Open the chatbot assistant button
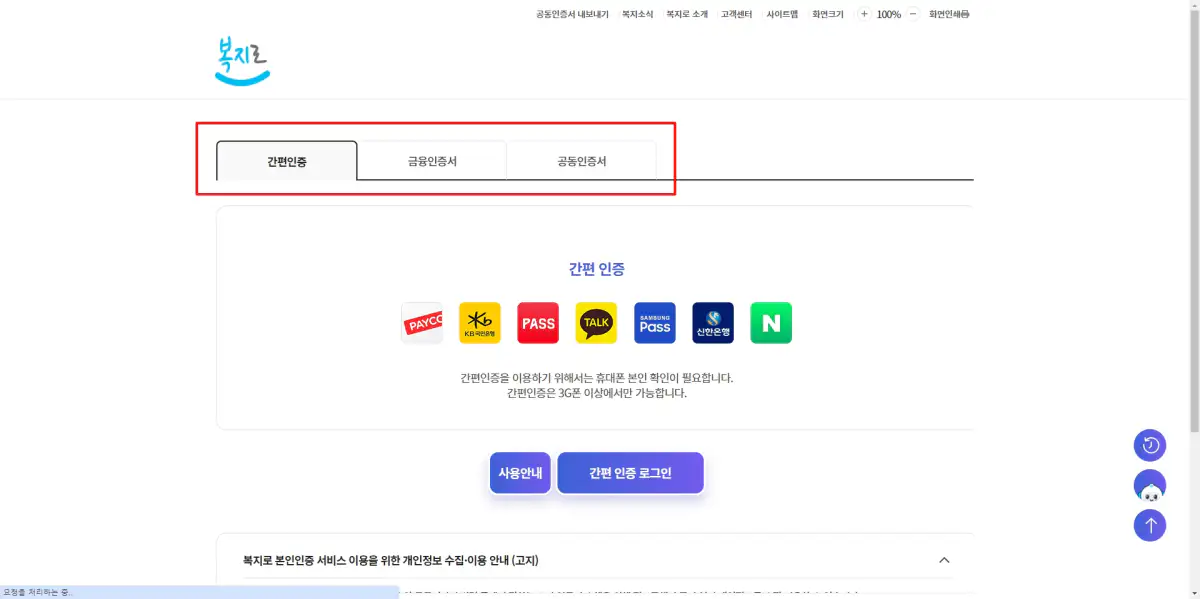The image size is (1200, 599). click(1150, 486)
